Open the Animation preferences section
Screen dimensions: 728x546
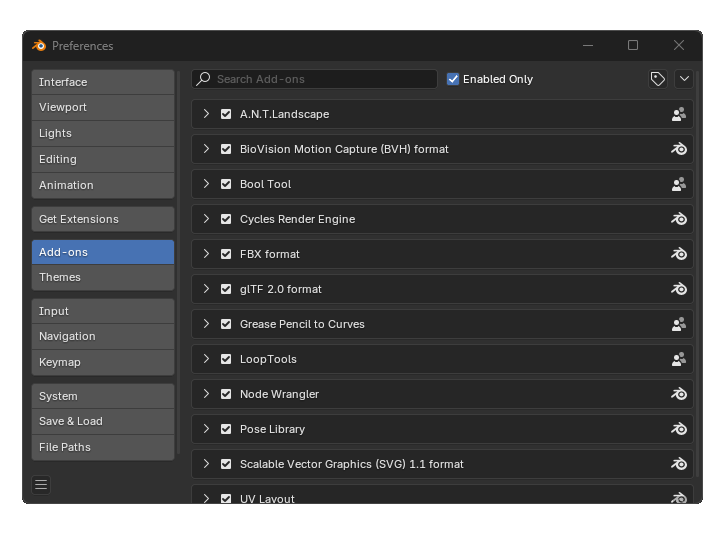pos(103,185)
